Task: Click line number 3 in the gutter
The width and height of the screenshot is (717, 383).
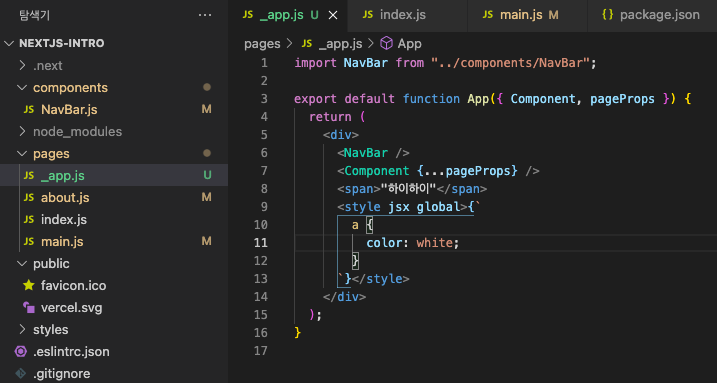Action: pos(264,99)
